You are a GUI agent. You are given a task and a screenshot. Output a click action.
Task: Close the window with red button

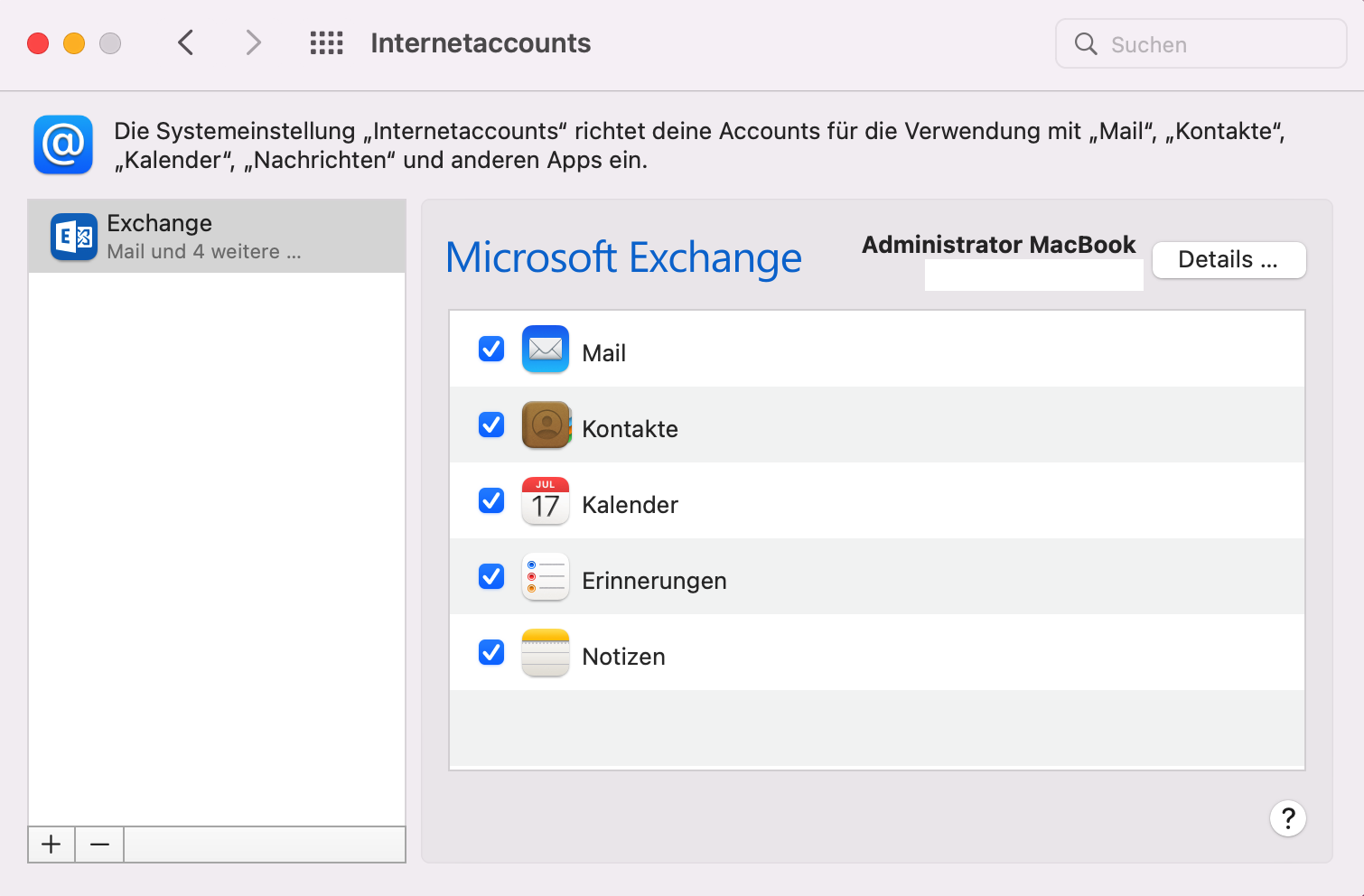[38, 43]
